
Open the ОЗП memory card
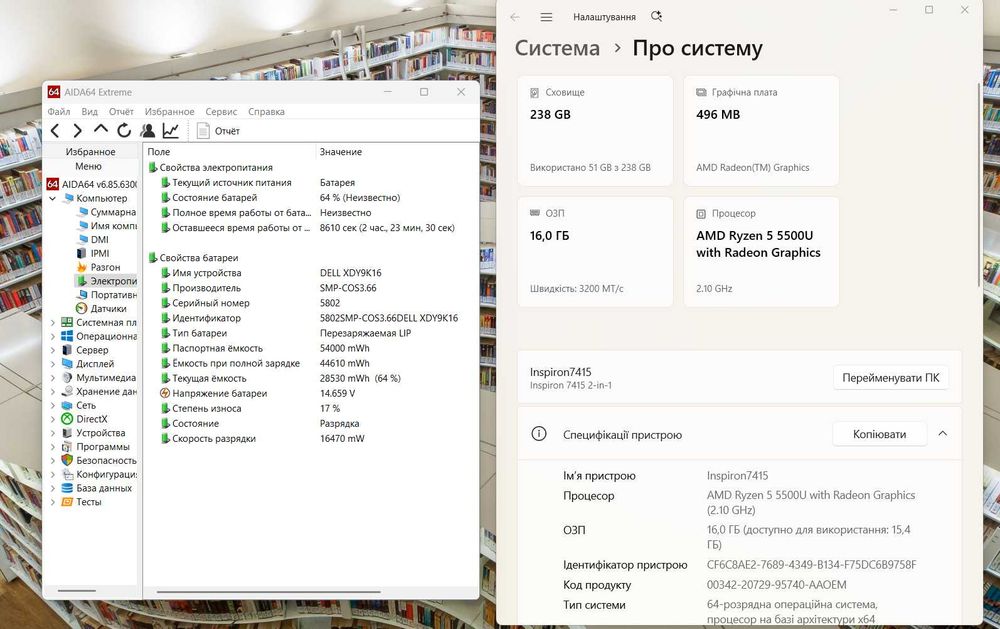(x=595, y=252)
